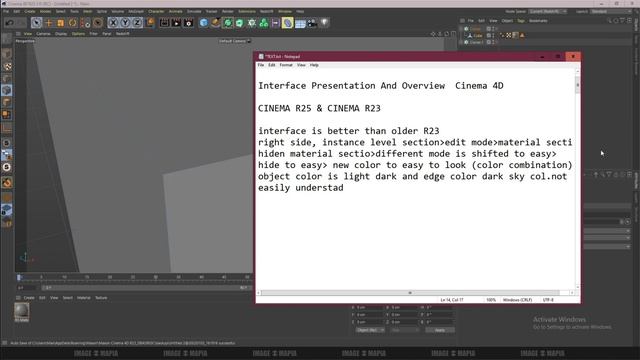The height and width of the screenshot is (360, 640).
Task: Select the Rotate tool
Action: coord(73,23)
